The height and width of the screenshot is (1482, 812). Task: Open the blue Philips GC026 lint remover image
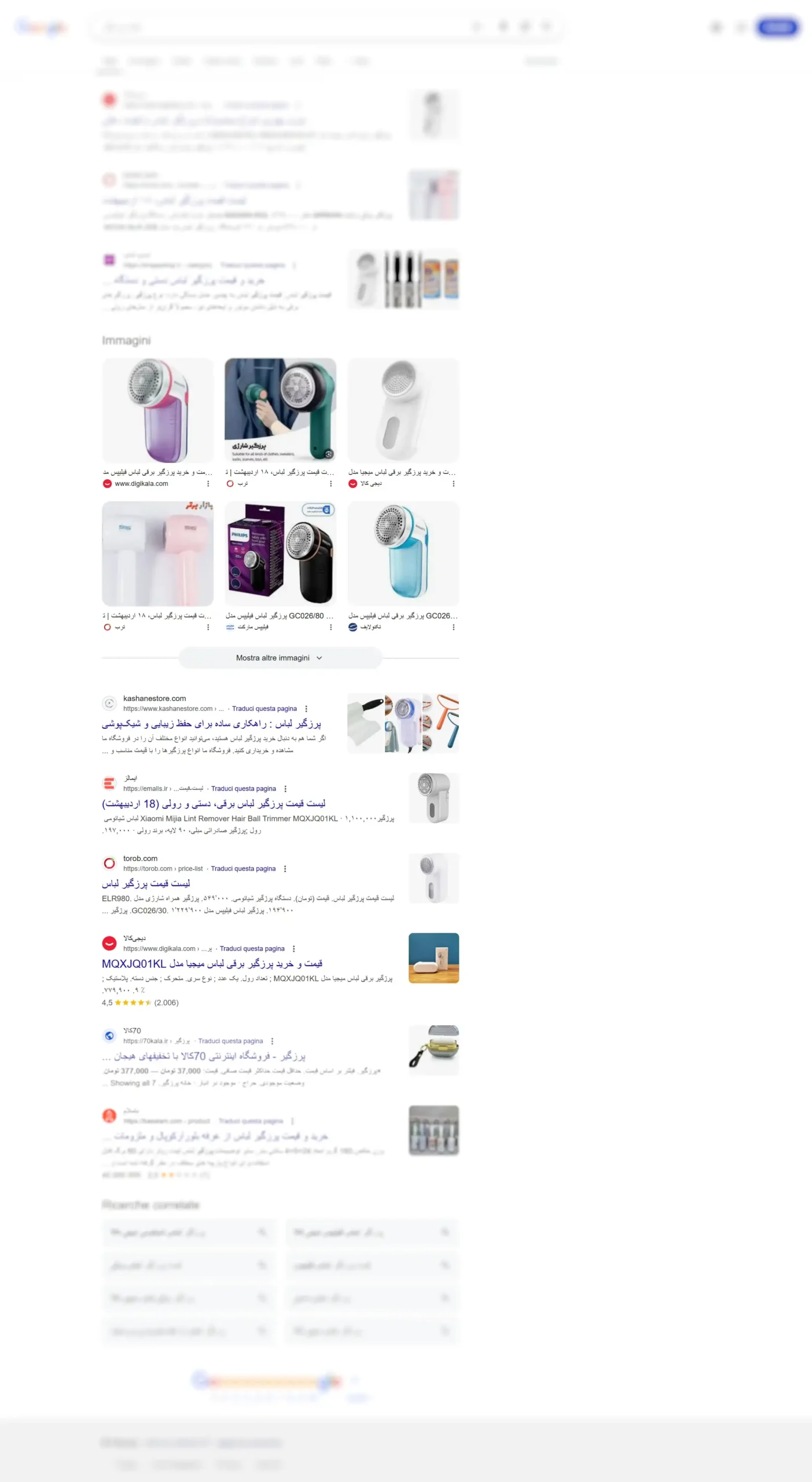click(x=403, y=553)
